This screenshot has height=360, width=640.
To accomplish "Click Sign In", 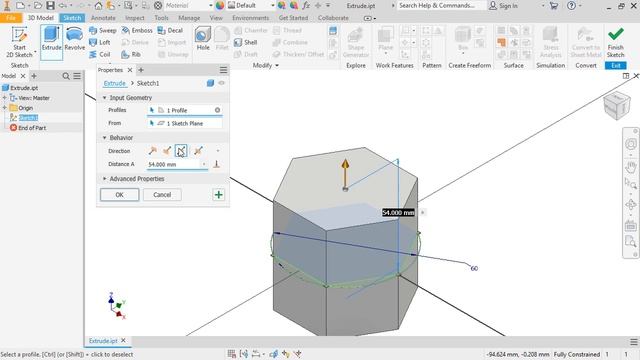I will pyautogui.click(x=504, y=6).
